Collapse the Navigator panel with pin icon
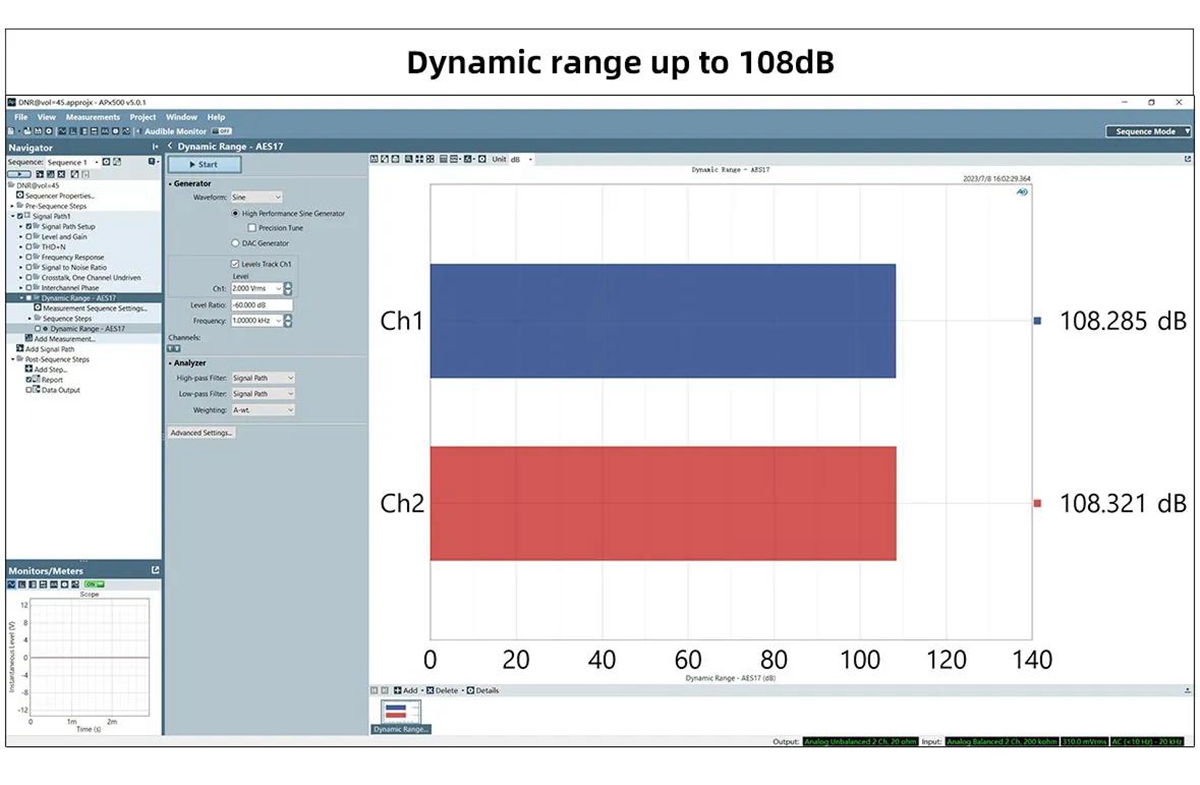This screenshot has width=1200, height=785. (x=155, y=147)
